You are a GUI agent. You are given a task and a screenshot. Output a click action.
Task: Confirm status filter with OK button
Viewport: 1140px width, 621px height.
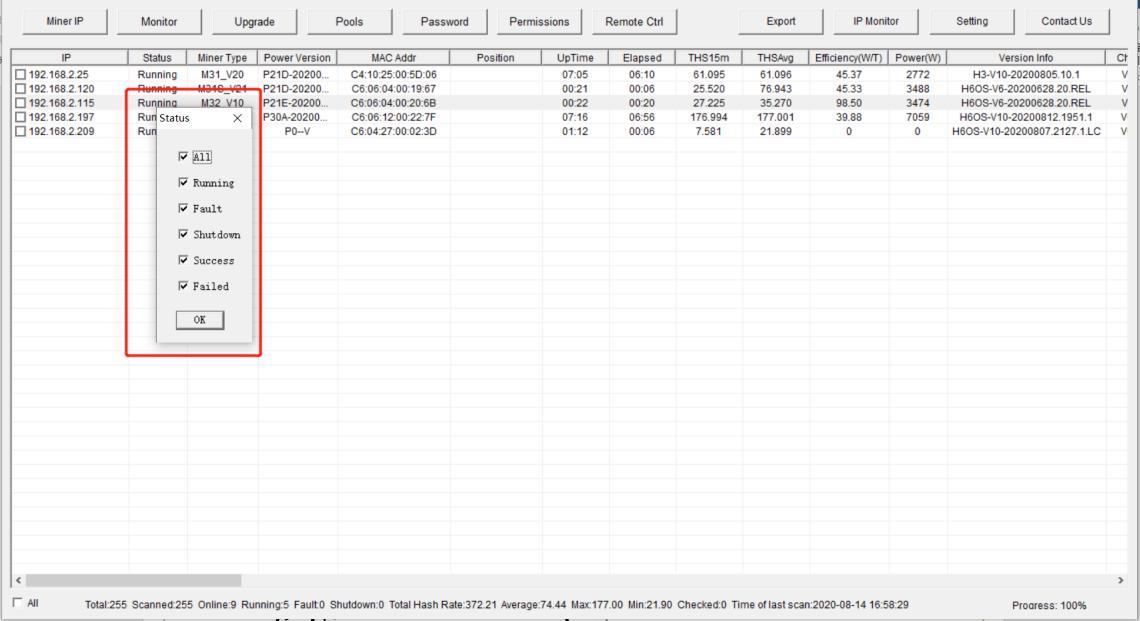[199, 320]
